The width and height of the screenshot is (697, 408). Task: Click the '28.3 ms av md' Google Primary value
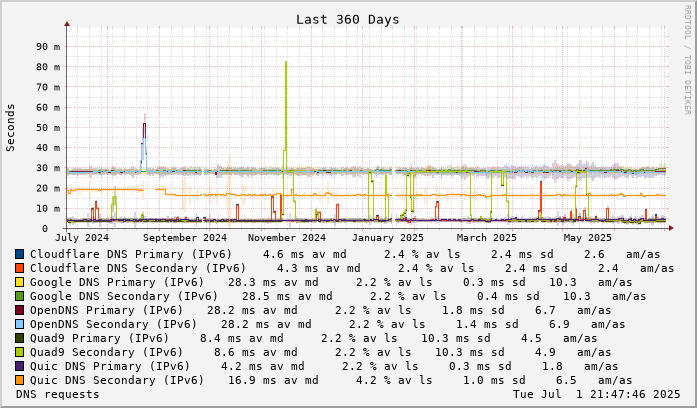(273, 282)
